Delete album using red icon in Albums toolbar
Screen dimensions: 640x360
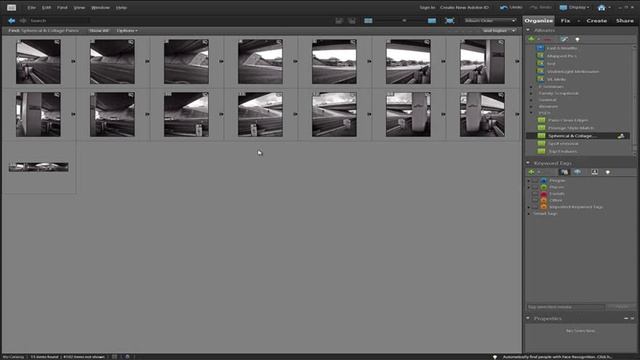point(548,39)
